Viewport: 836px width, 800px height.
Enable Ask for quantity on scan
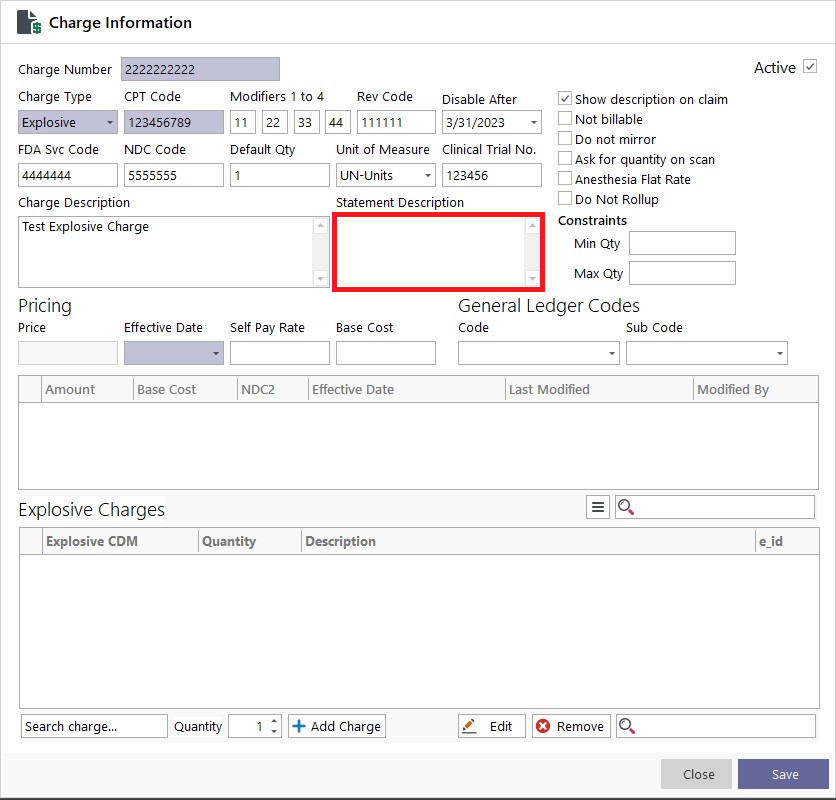[x=565, y=158]
